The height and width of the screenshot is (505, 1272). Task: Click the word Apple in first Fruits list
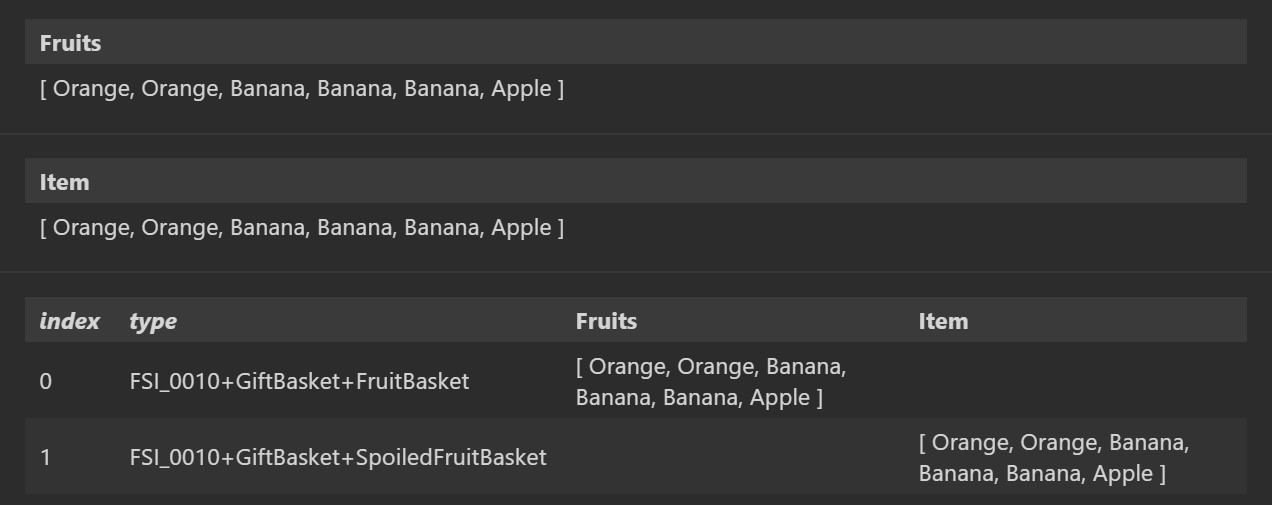coord(521,89)
